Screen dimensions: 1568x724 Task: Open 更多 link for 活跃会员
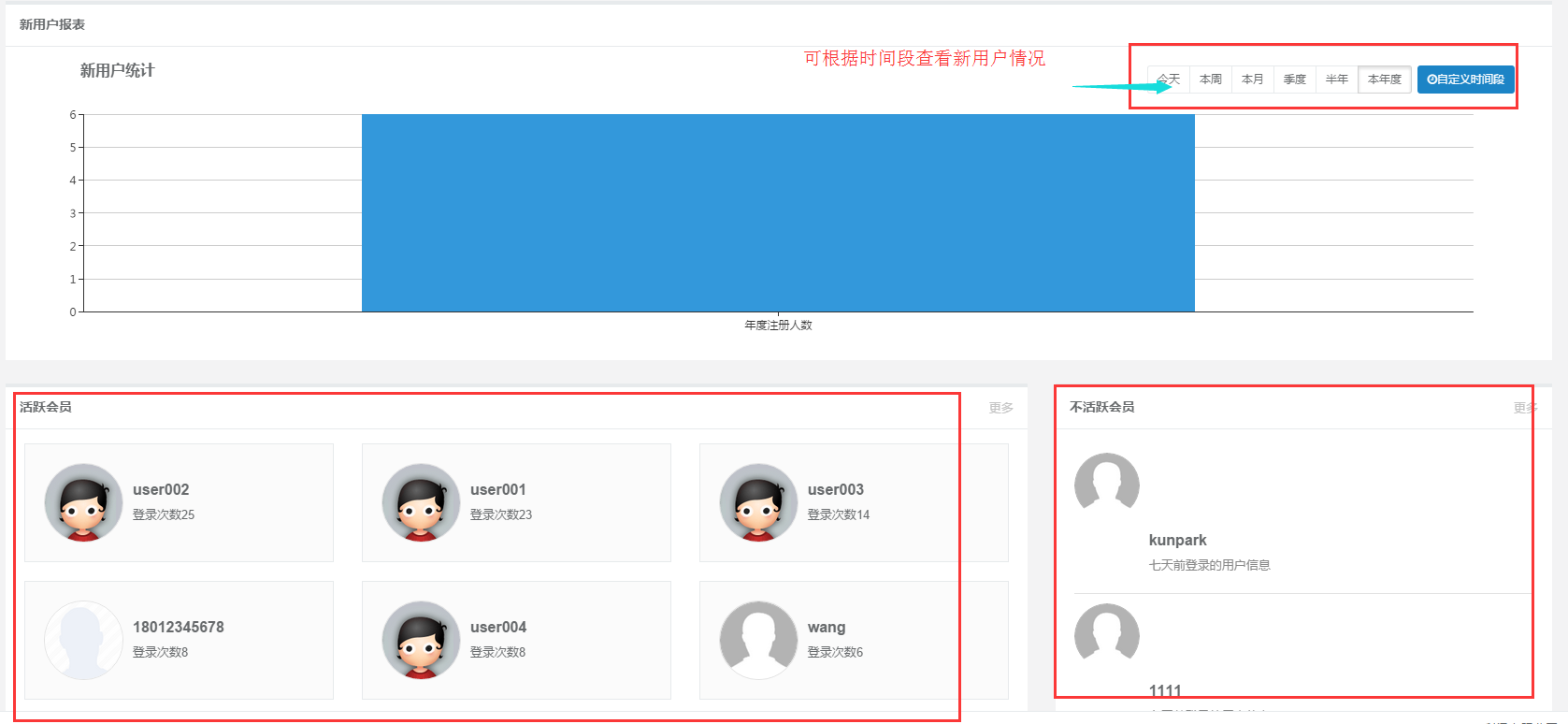(x=1000, y=408)
